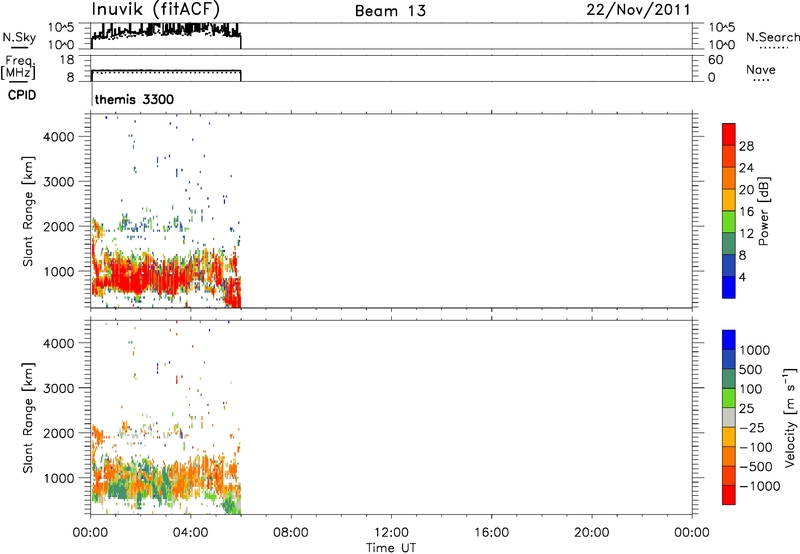Click the 'N.Search' legend label
Screen dimensions: 800x554
click(x=772, y=37)
